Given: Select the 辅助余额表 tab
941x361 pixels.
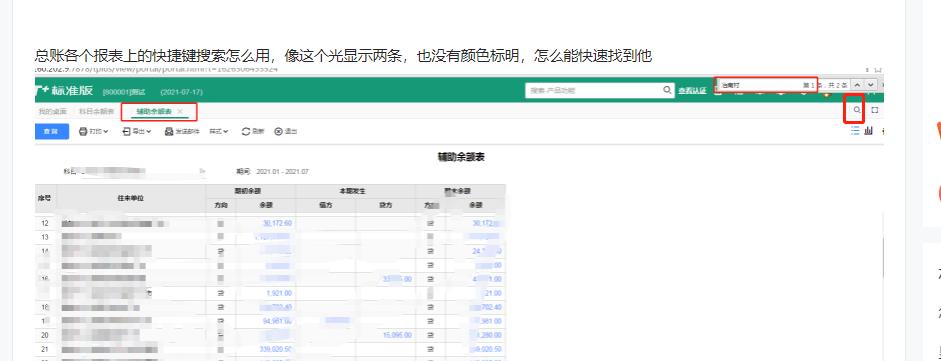Looking at the screenshot, I should tap(154, 112).
